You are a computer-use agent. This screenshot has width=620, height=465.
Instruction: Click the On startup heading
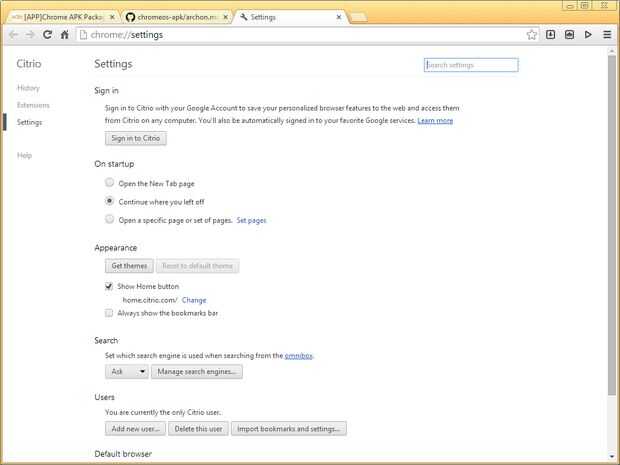click(x=114, y=164)
